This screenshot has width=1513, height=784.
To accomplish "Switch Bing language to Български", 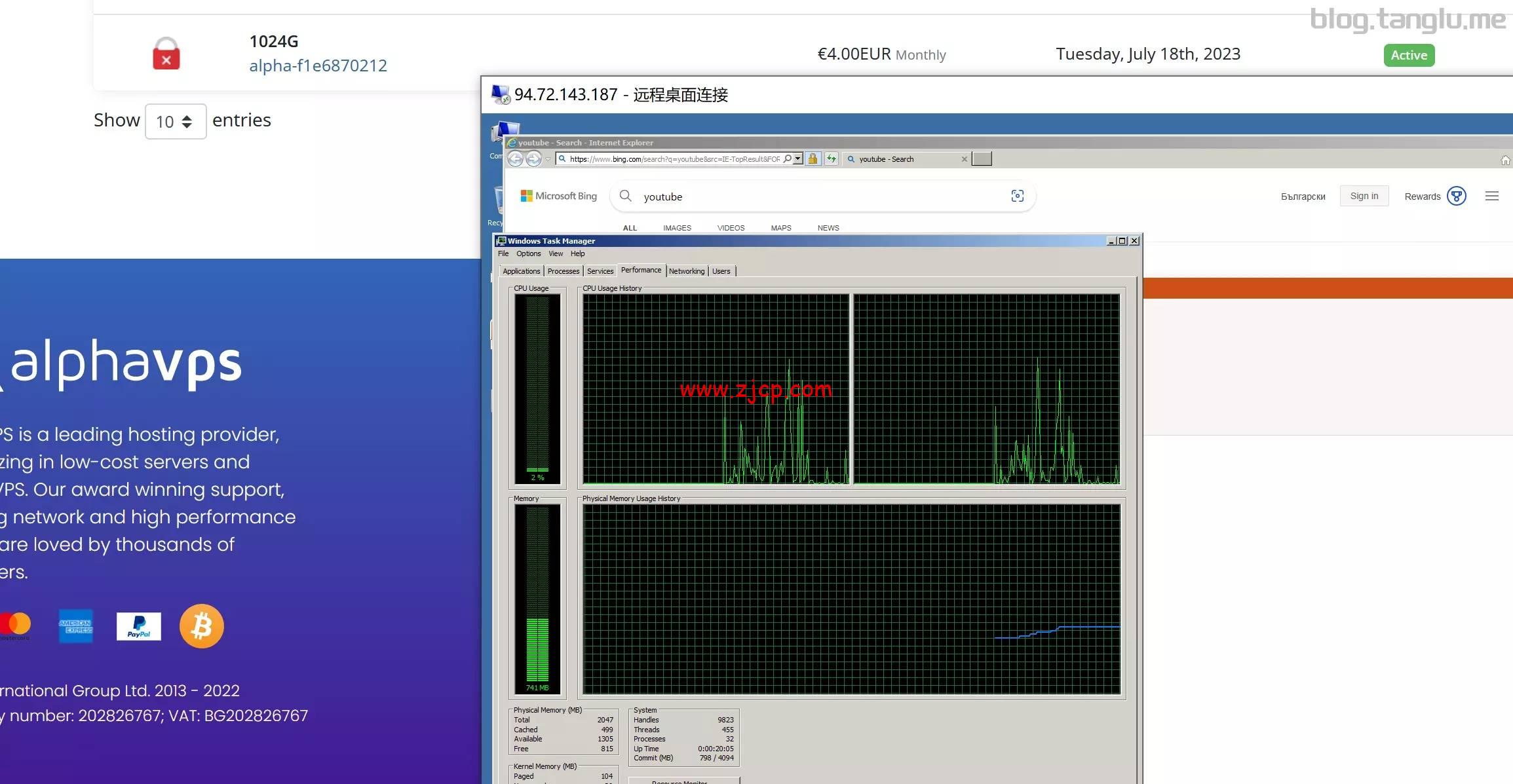I will point(1303,196).
